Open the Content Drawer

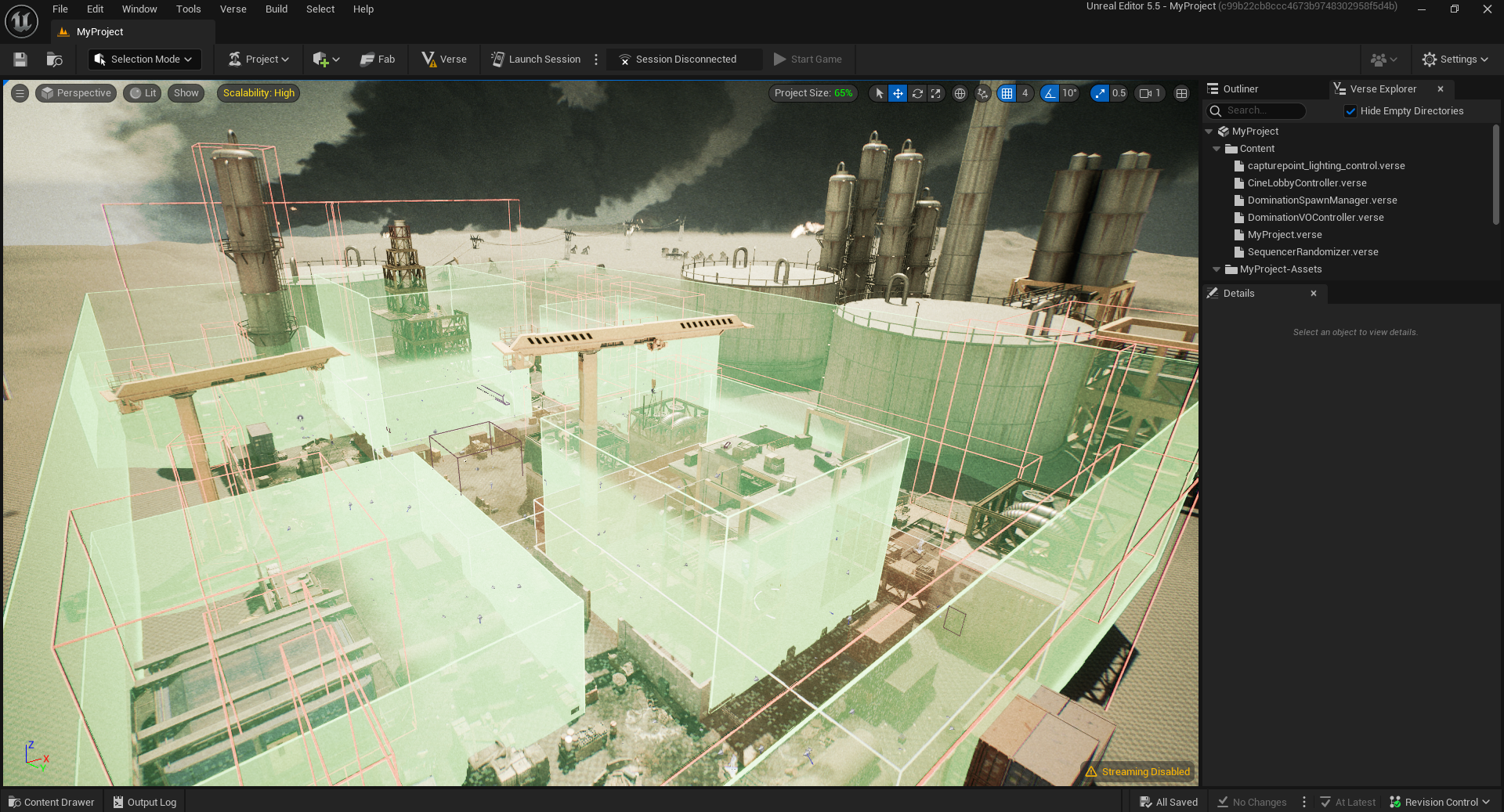point(52,802)
